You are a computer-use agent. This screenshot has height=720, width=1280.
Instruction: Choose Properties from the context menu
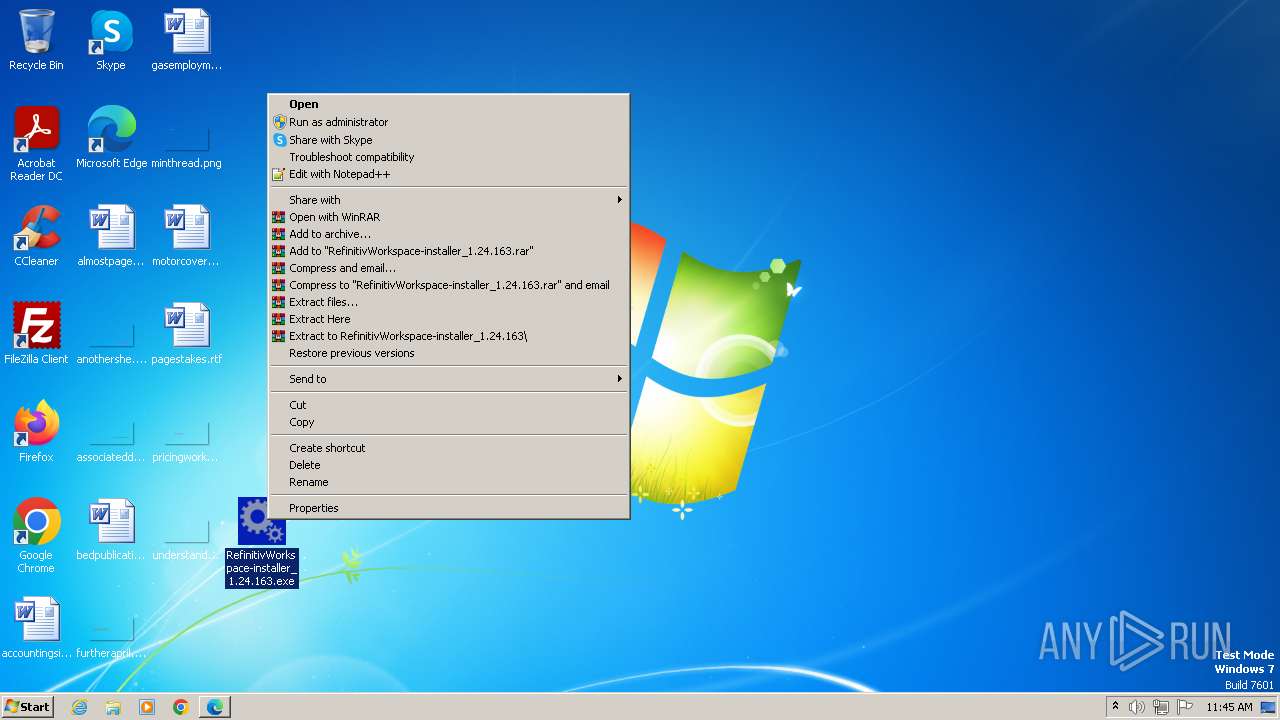tap(449, 508)
